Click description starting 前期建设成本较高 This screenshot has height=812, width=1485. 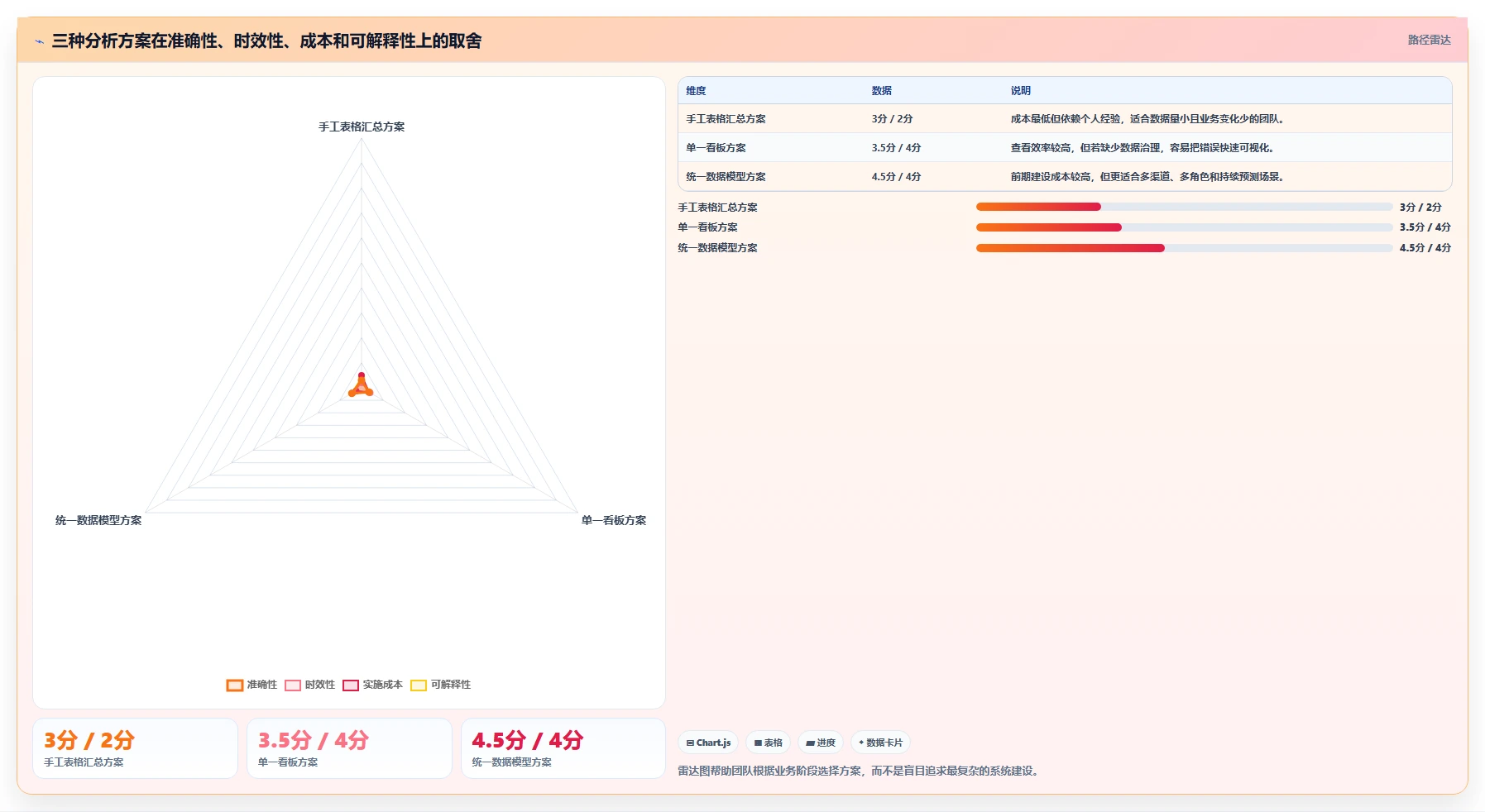click(1147, 177)
